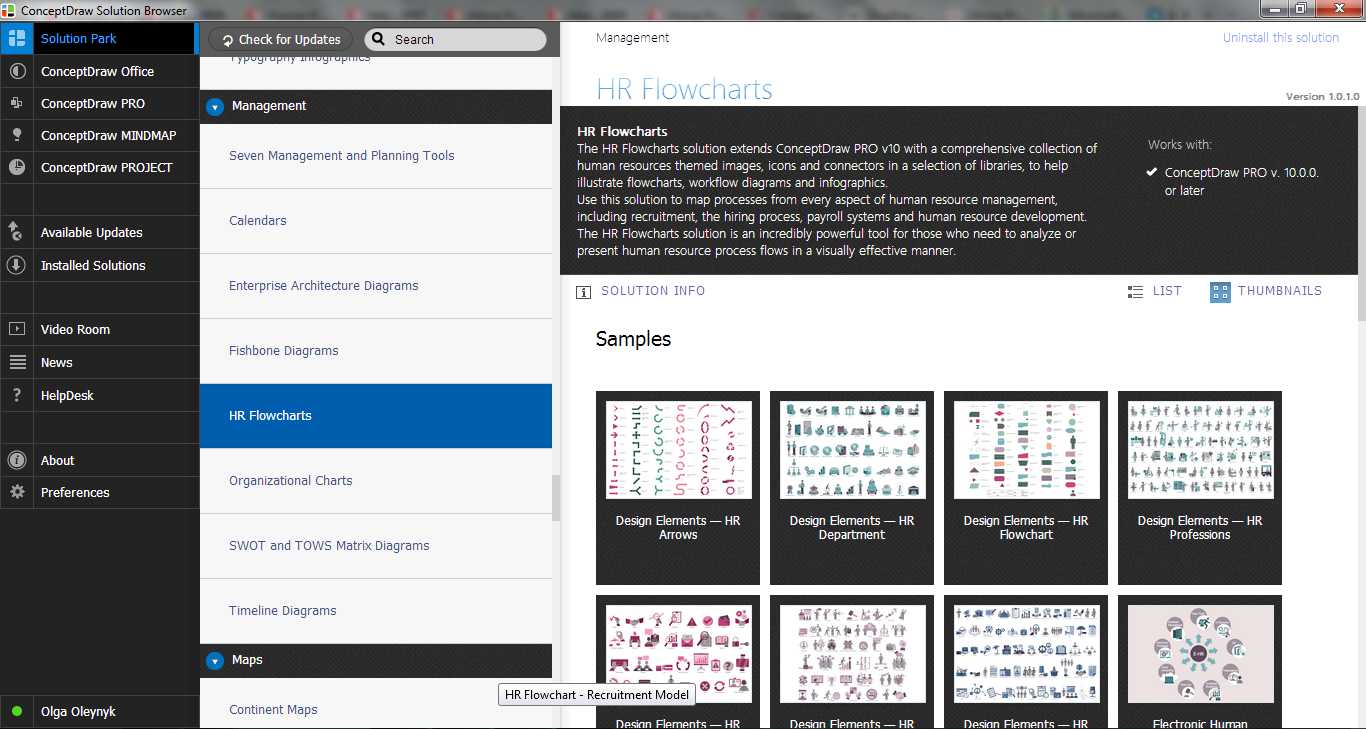The height and width of the screenshot is (729, 1366).
Task: Open Design Elements — HR Department sample
Action: pos(852,488)
